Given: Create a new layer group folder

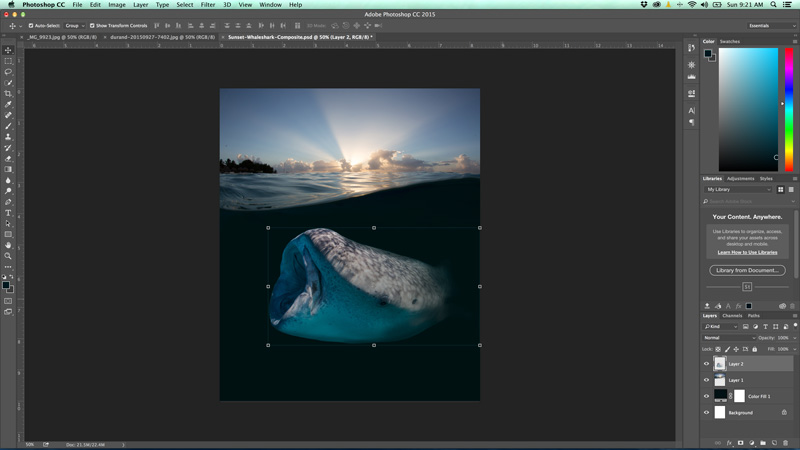Looking at the screenshot, I should pyautogui.click(x=763, y=442).
